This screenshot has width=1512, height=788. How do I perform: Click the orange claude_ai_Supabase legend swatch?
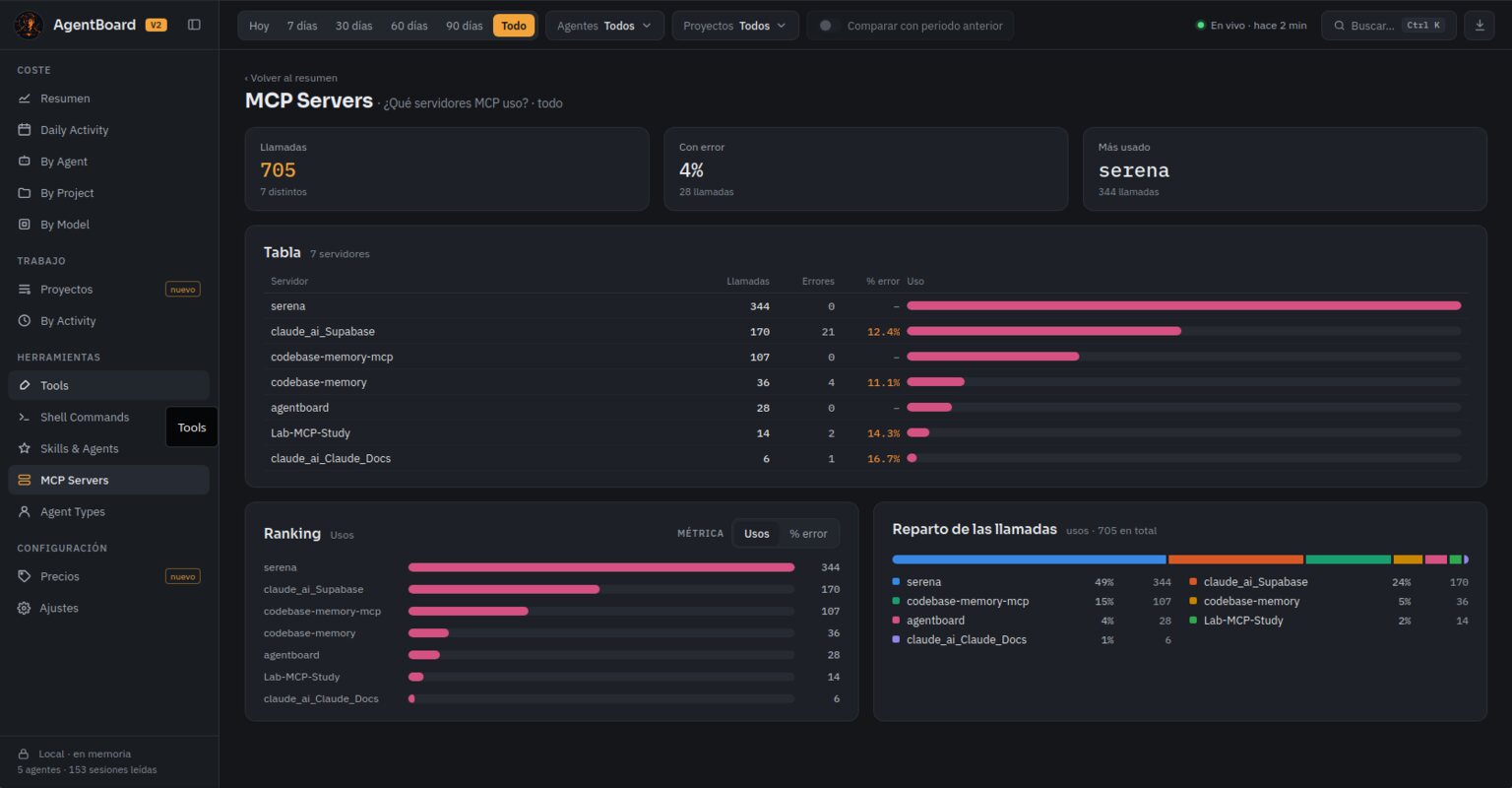pos(1193,582)
